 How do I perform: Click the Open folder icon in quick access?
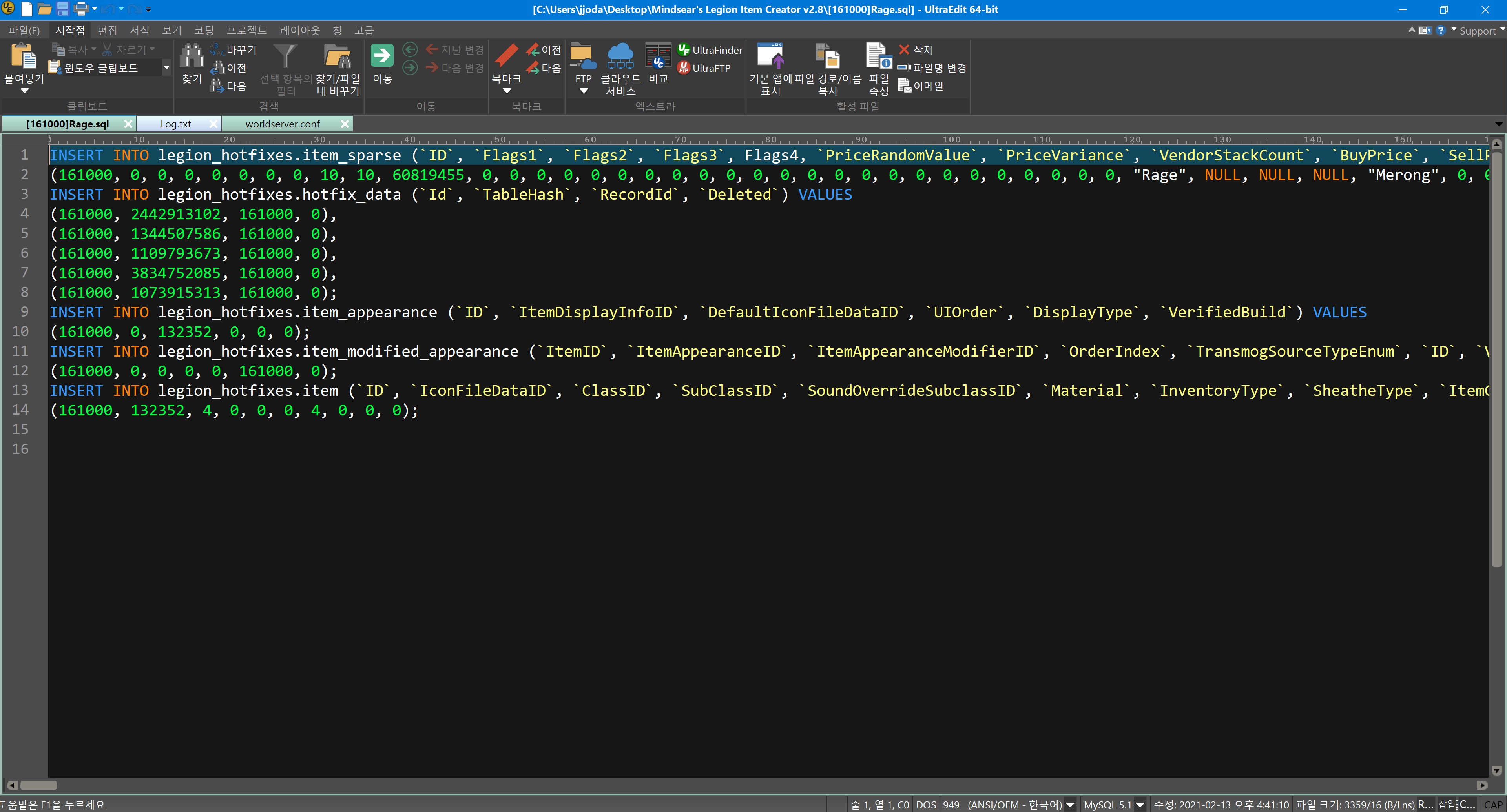(44, 9)
